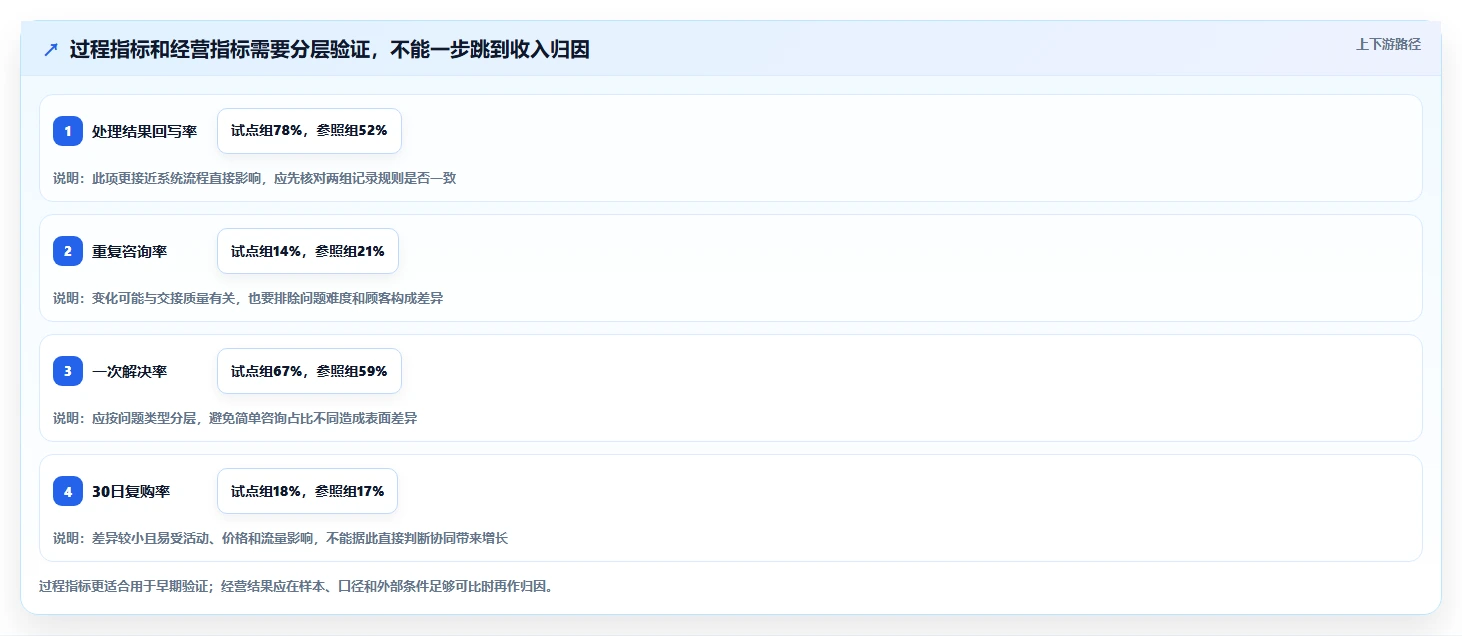Select the number 2 step badge
Screen dimensions: 1462x636
(68, 251)
